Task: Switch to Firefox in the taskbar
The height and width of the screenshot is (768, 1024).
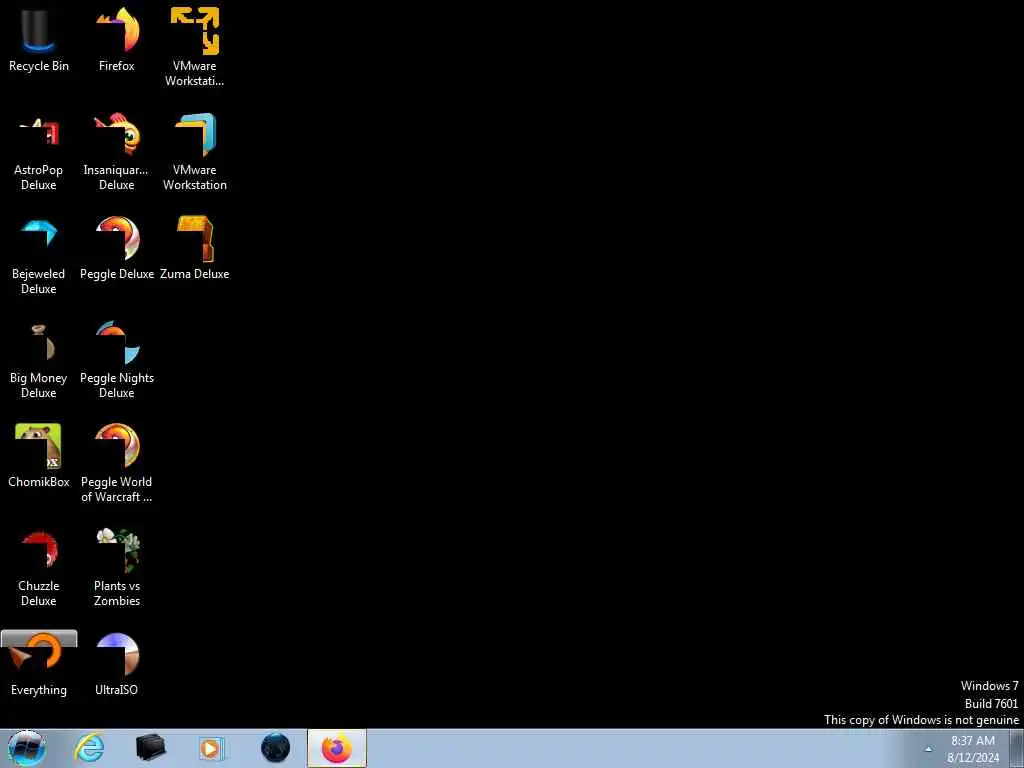Action: pos(337,748)
